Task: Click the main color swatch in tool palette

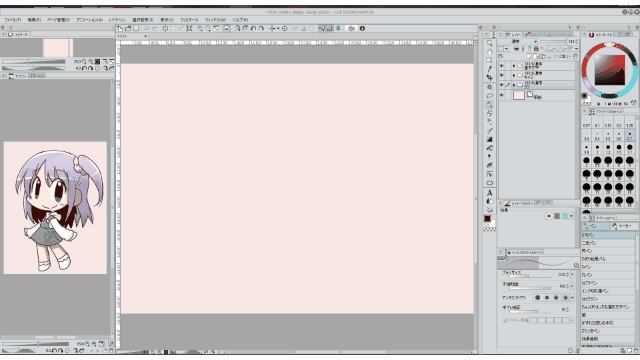Action: point(487,219)
